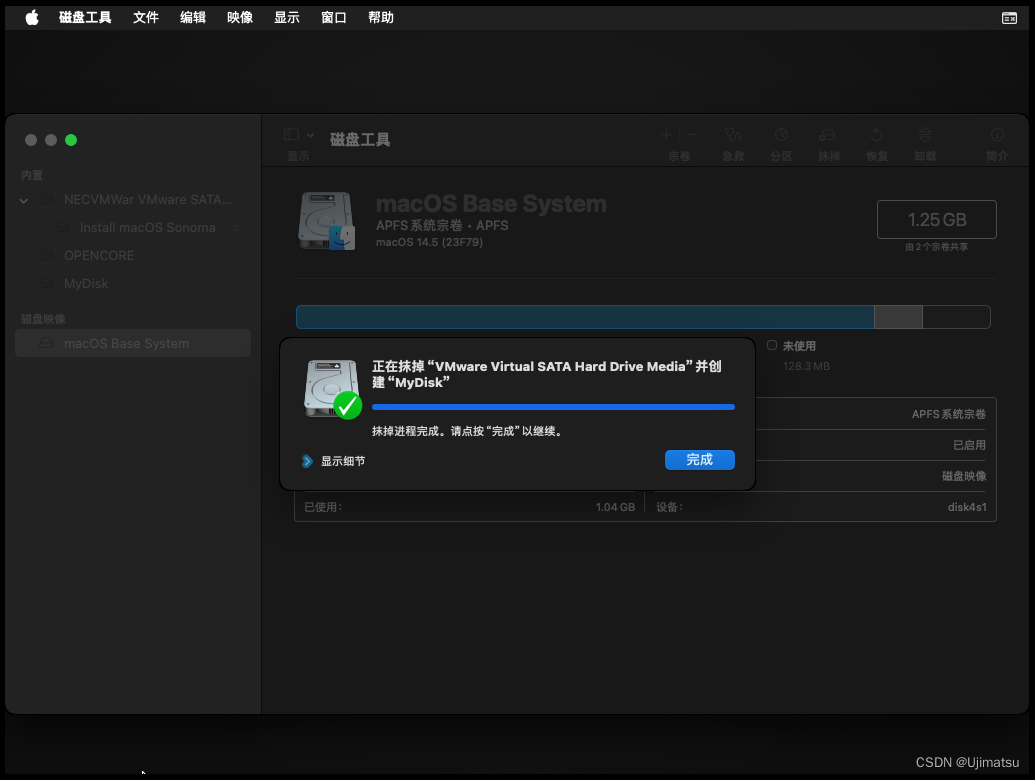Collapse the NECVMWar VMware SATA disk tree
This screenshot has width=1035, height=780.
[24, 200]
